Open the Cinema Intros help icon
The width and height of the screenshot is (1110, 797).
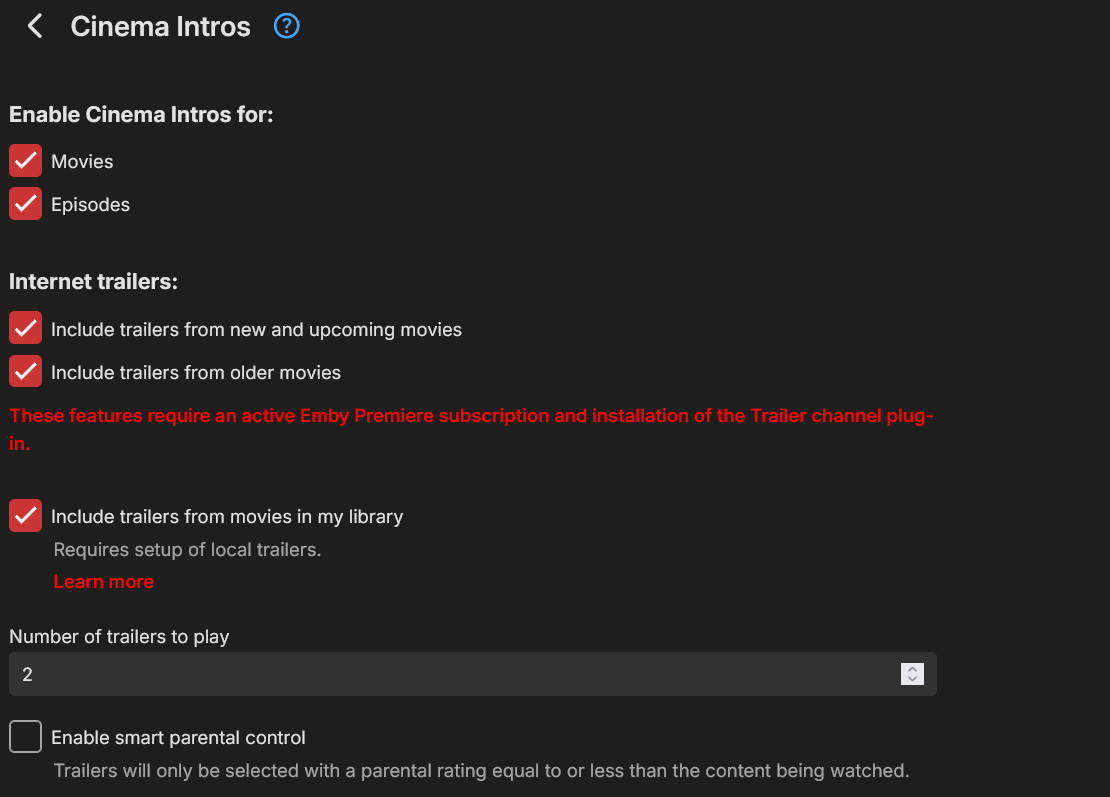click(287, 26)
